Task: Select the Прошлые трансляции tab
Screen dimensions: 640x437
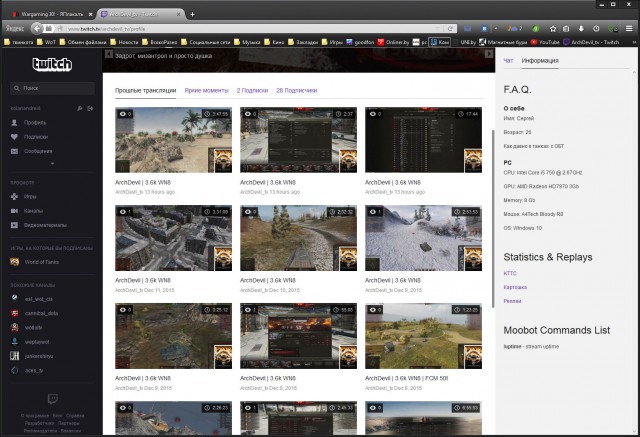Action: click(x=145, y=91)
